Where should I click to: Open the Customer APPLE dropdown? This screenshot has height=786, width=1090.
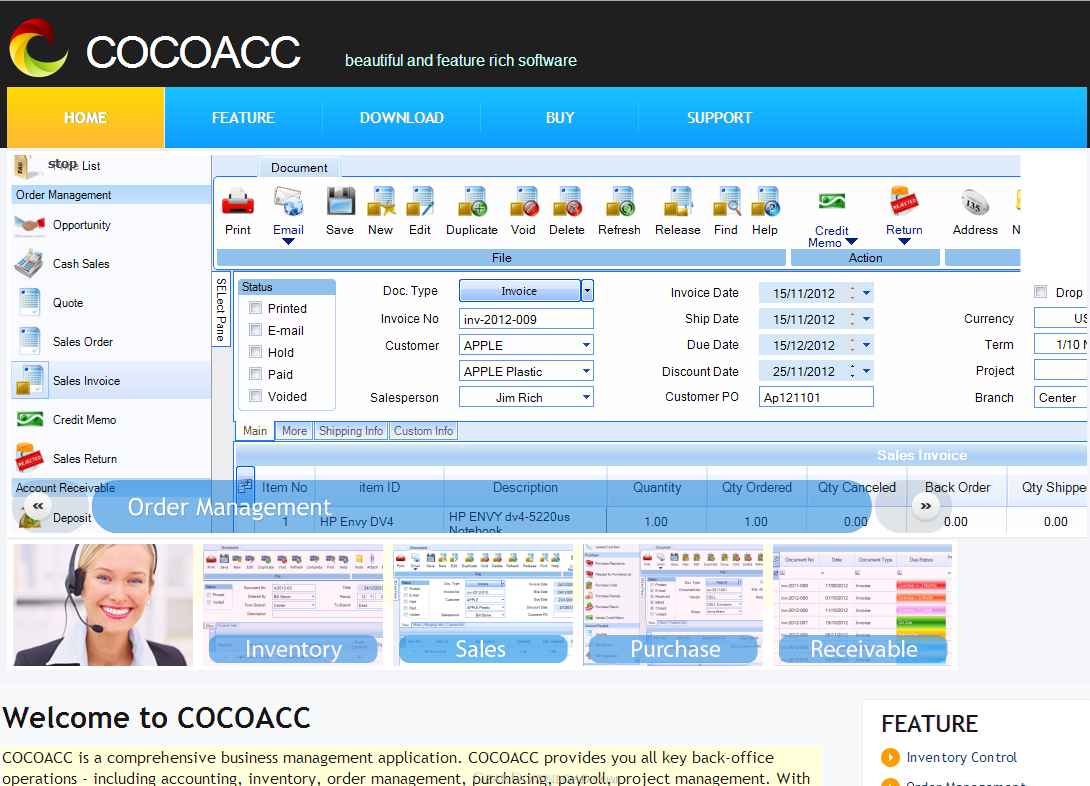coord(586,345)
